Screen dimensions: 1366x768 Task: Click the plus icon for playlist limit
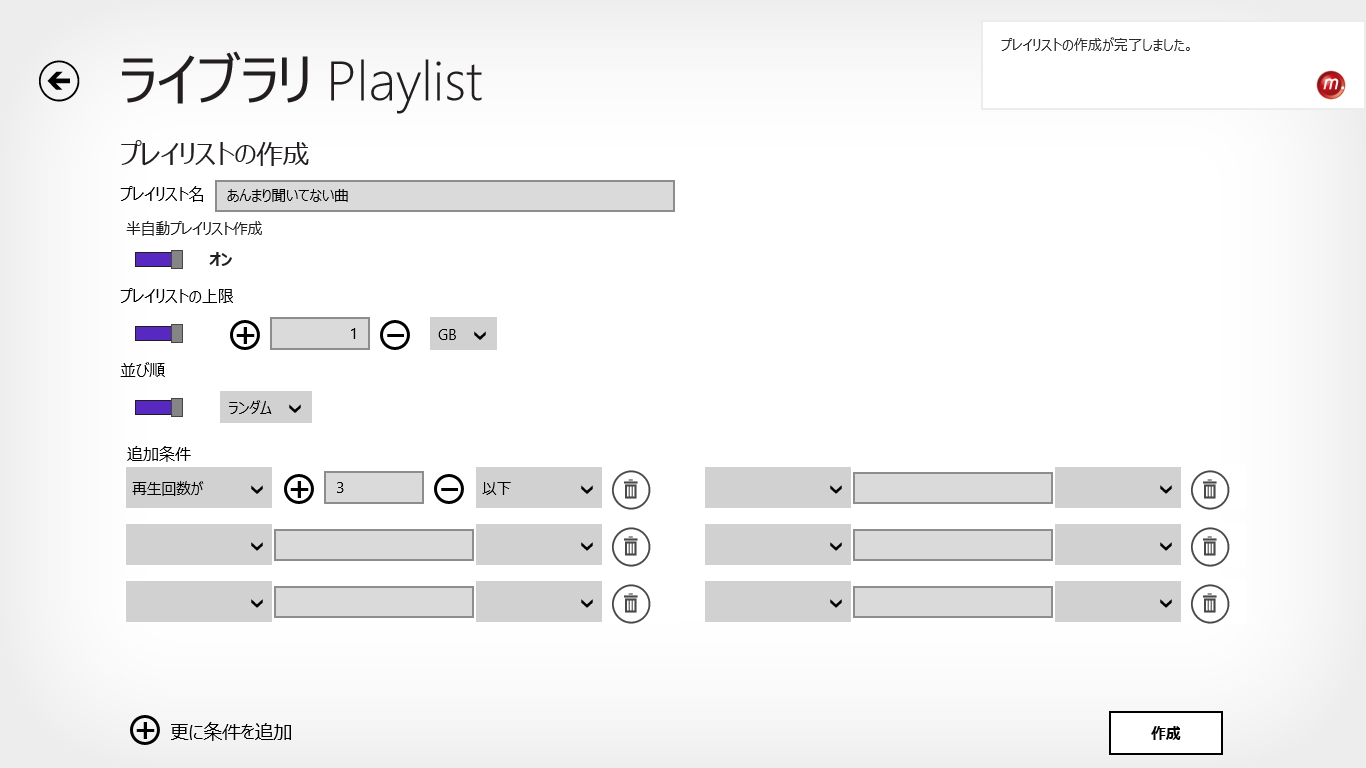pos(245,335)
